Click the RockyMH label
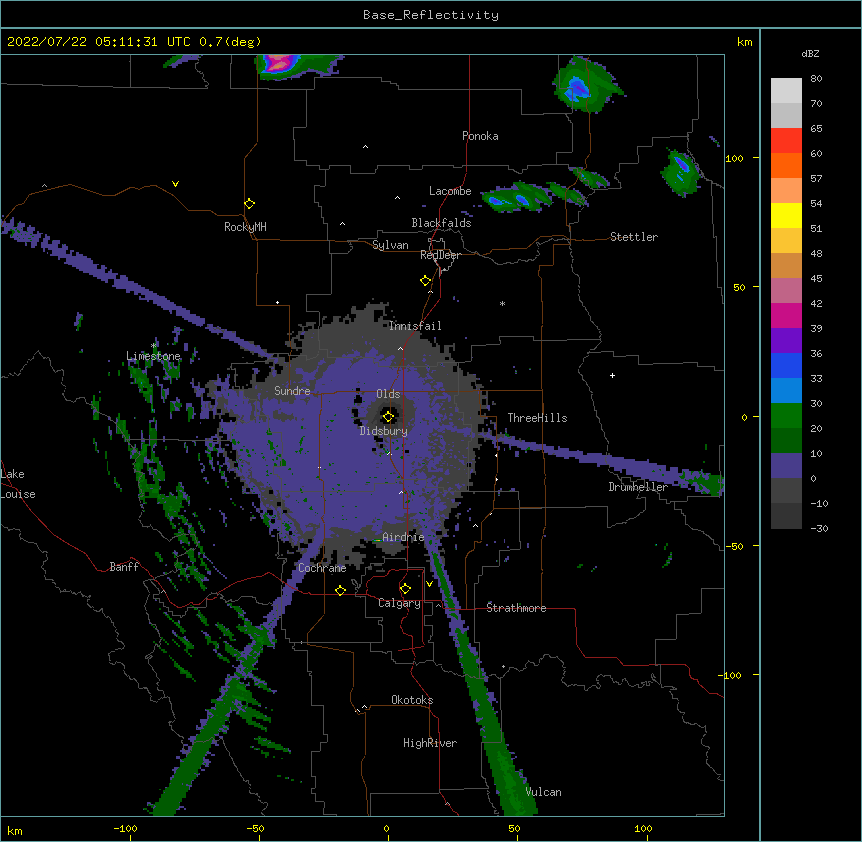 tap(245, 227)
